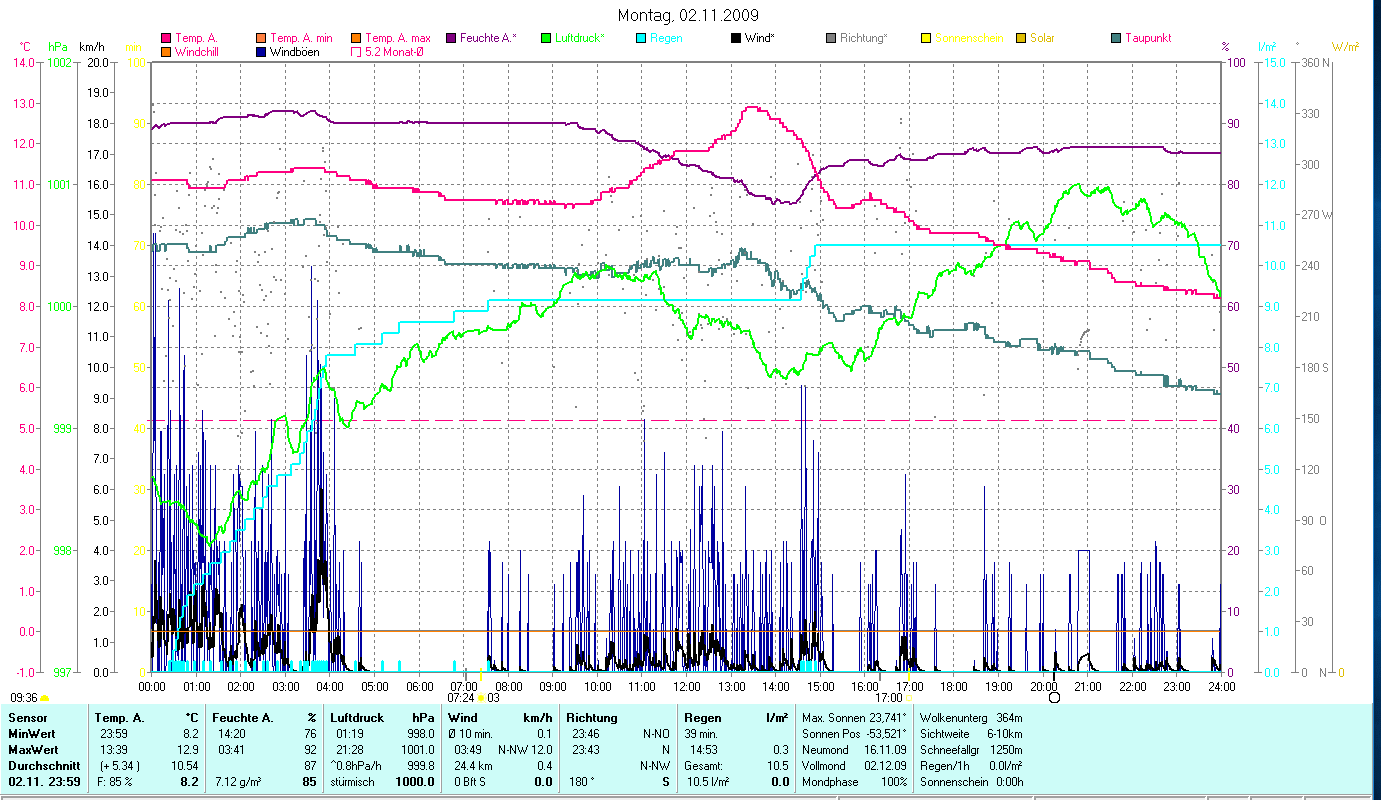Click the chart title Montag, 02.11.2009
Viewport: 1381px width, 800px height.
(x=688, y=15)
